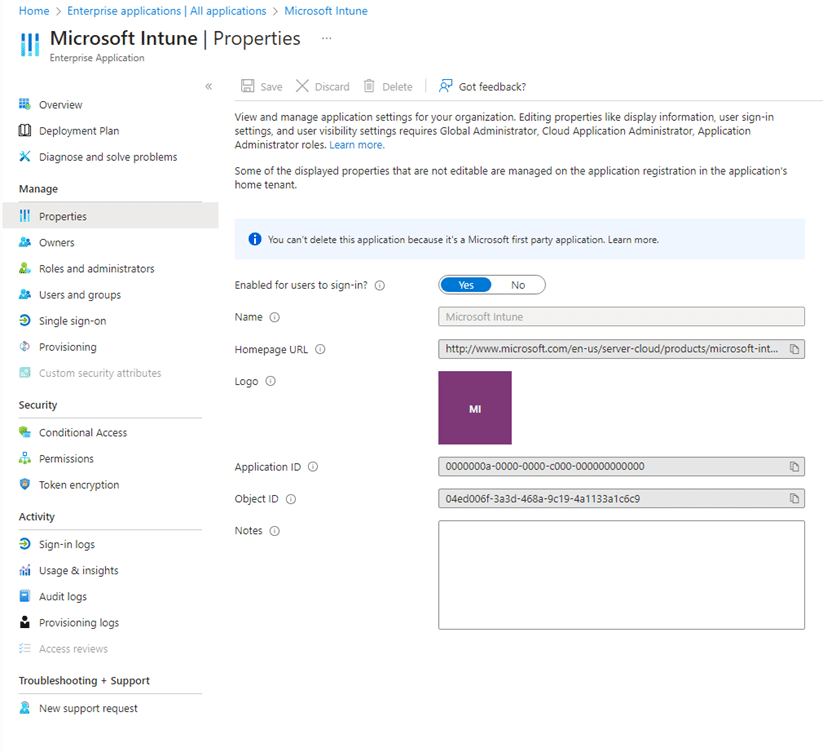This screenshot has height=752, width=823.
Task: Click the Deployment Plan book icon
Action: coord(25,130)
